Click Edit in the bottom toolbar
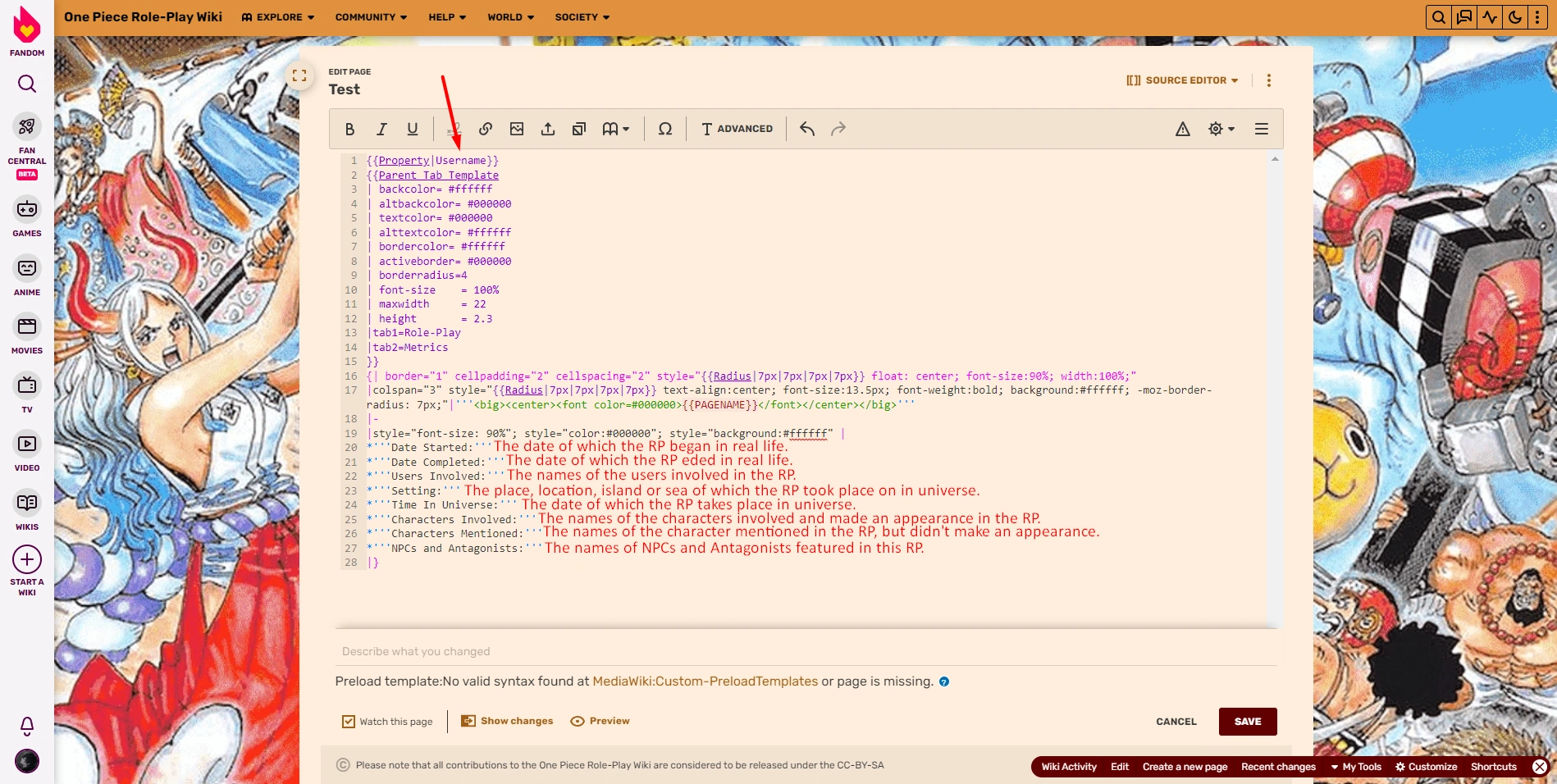 tap(1120, 767)
